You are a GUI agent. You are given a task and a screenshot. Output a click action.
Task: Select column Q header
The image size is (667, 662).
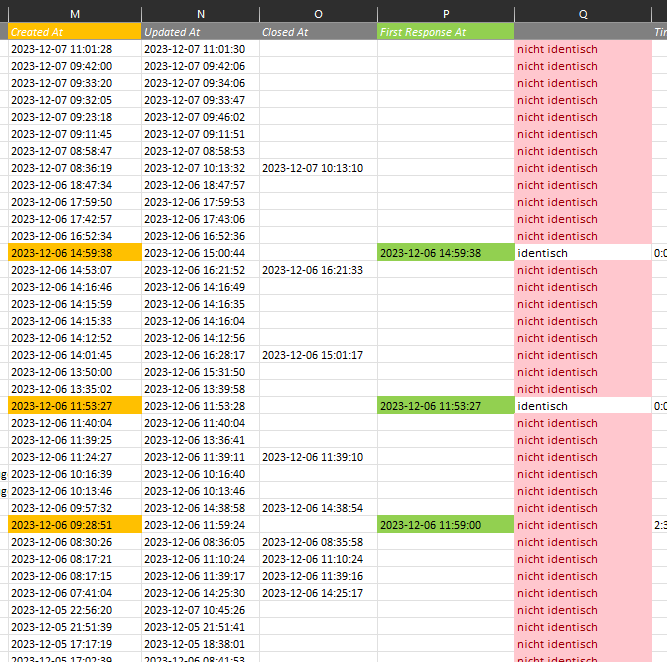(x=583, y=14)
